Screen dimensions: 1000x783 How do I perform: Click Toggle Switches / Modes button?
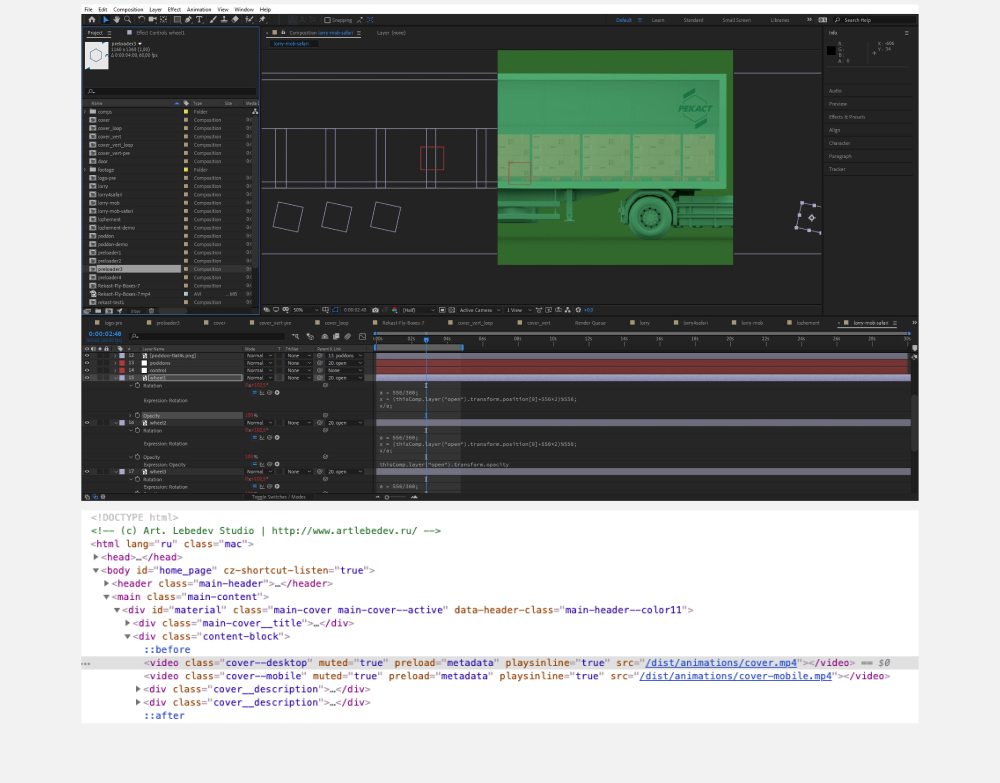[279, 496]
